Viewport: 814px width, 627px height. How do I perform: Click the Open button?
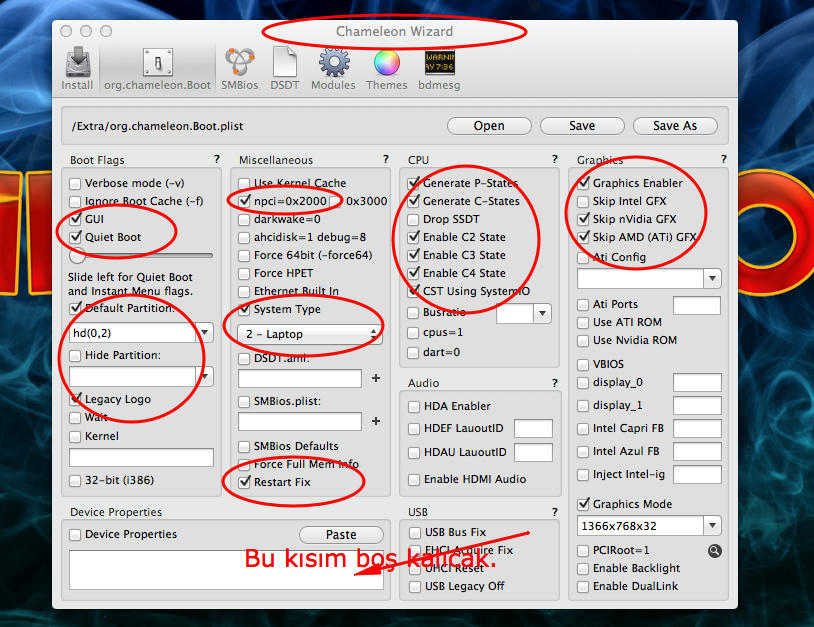[488, 126]
